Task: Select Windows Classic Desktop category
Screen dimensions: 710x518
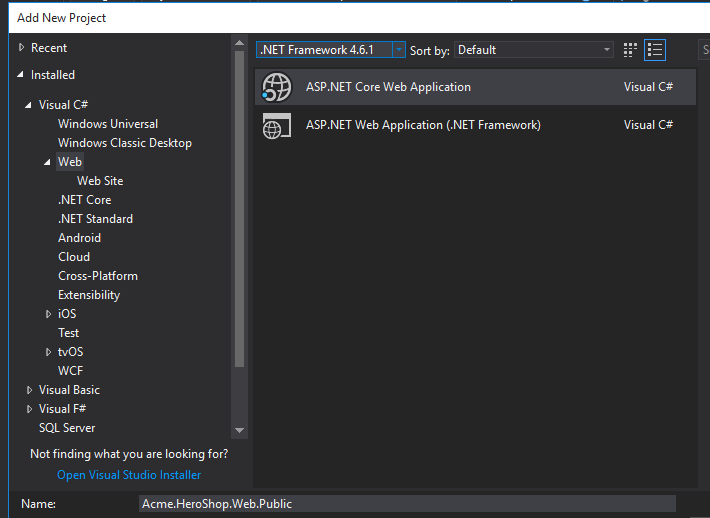Action: point(125,143)
